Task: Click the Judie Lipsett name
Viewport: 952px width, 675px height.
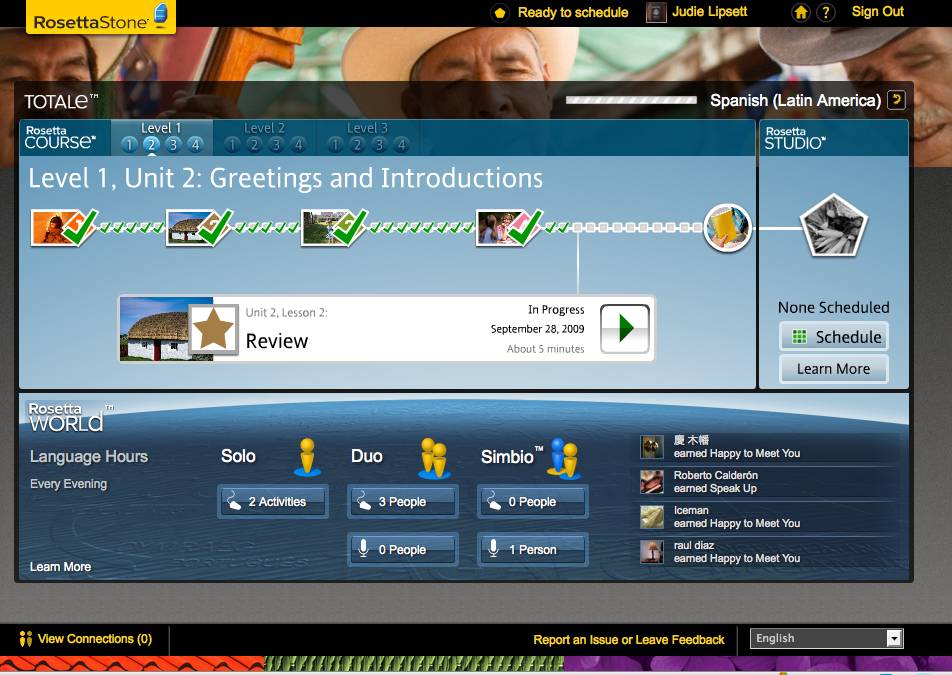Action: (x=709, y=12)
